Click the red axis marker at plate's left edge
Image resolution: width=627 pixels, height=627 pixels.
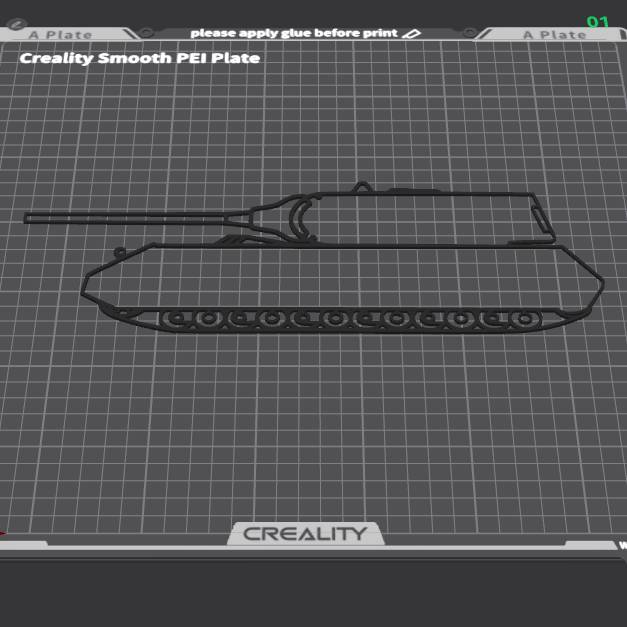click(x=3, y=534)
